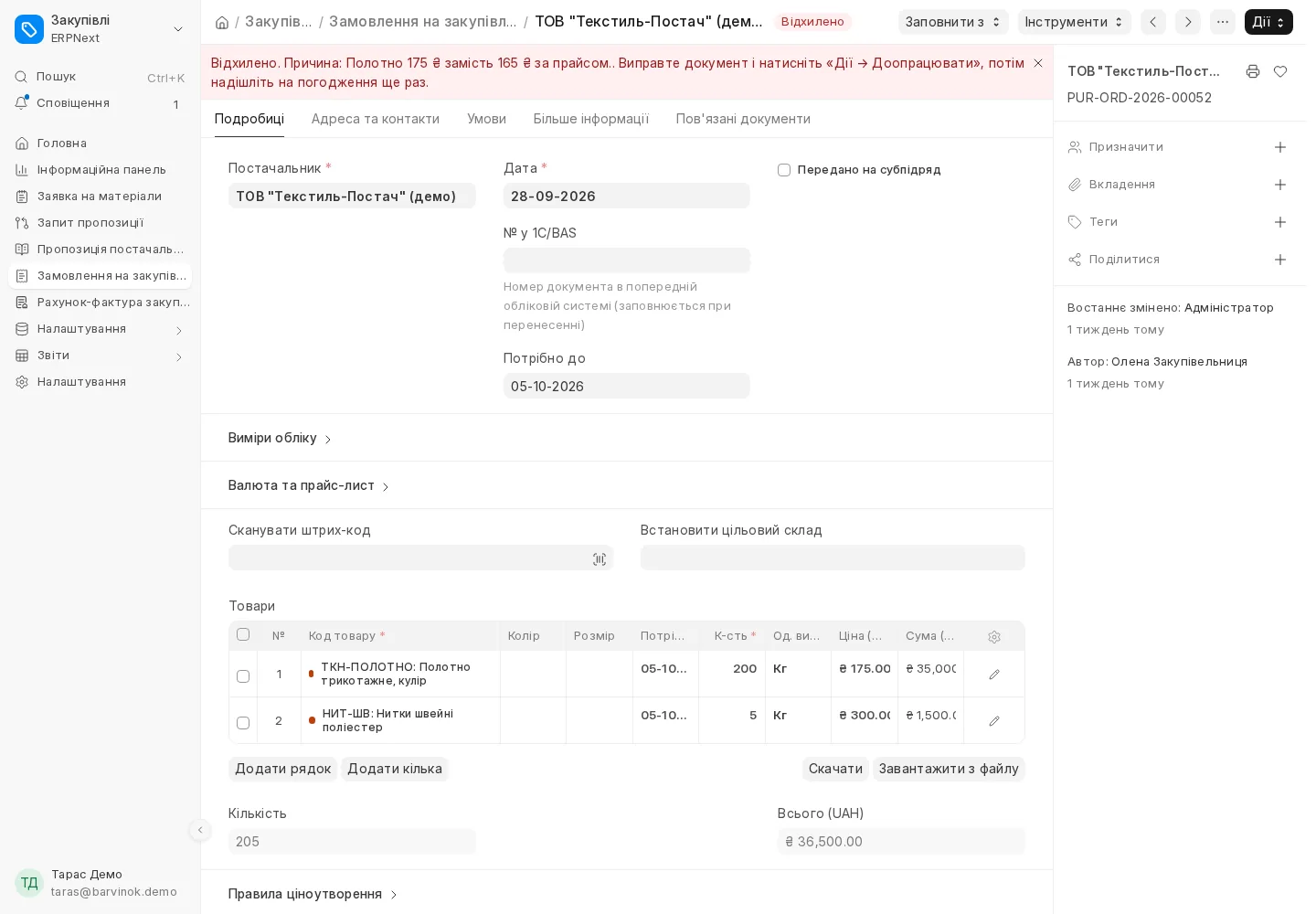Toggle the Передано на субпідряд checkbox

[x=784, y=170]
